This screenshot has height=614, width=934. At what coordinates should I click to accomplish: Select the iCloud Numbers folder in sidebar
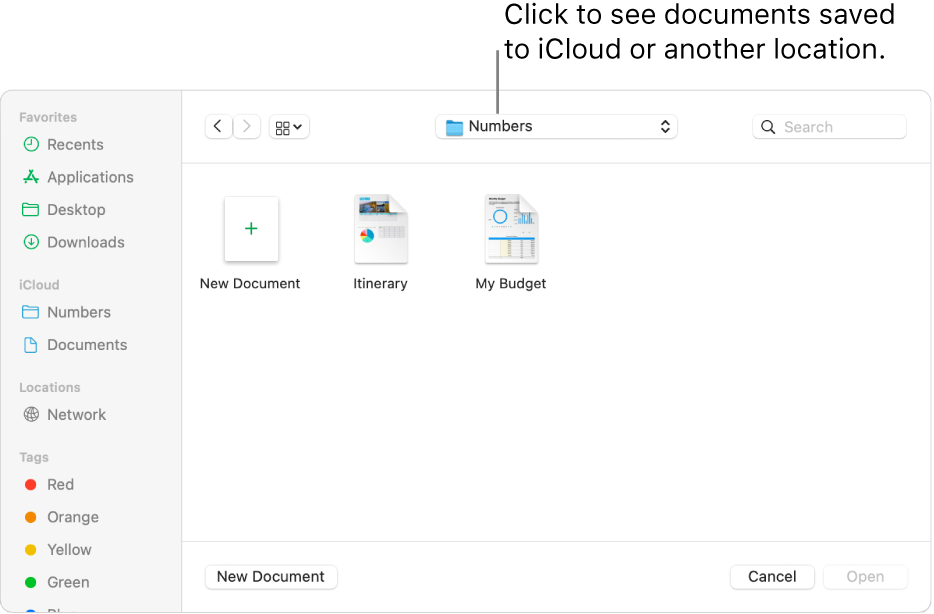pos(79,312)
